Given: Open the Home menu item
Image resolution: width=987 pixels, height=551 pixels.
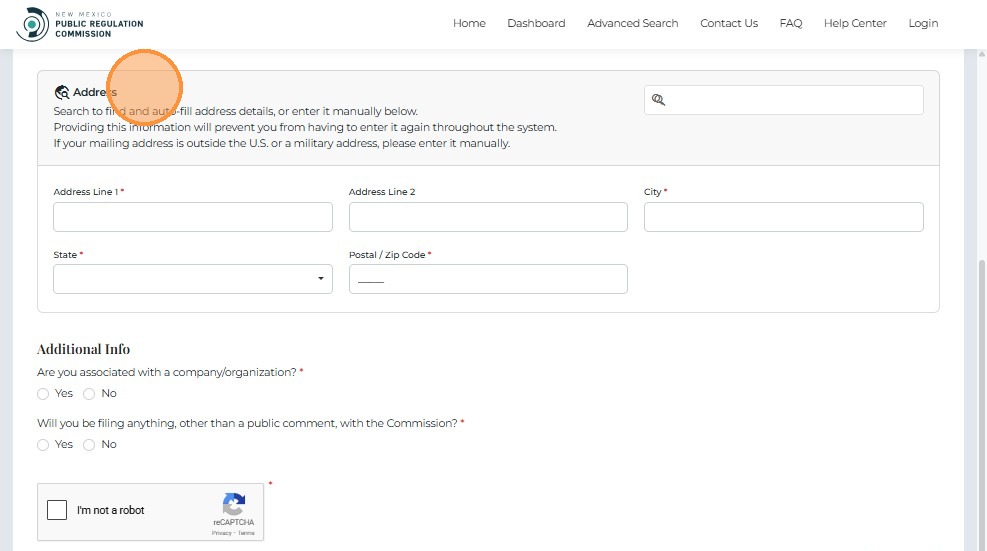Looking at the screenshot, I should click(469, 23).
